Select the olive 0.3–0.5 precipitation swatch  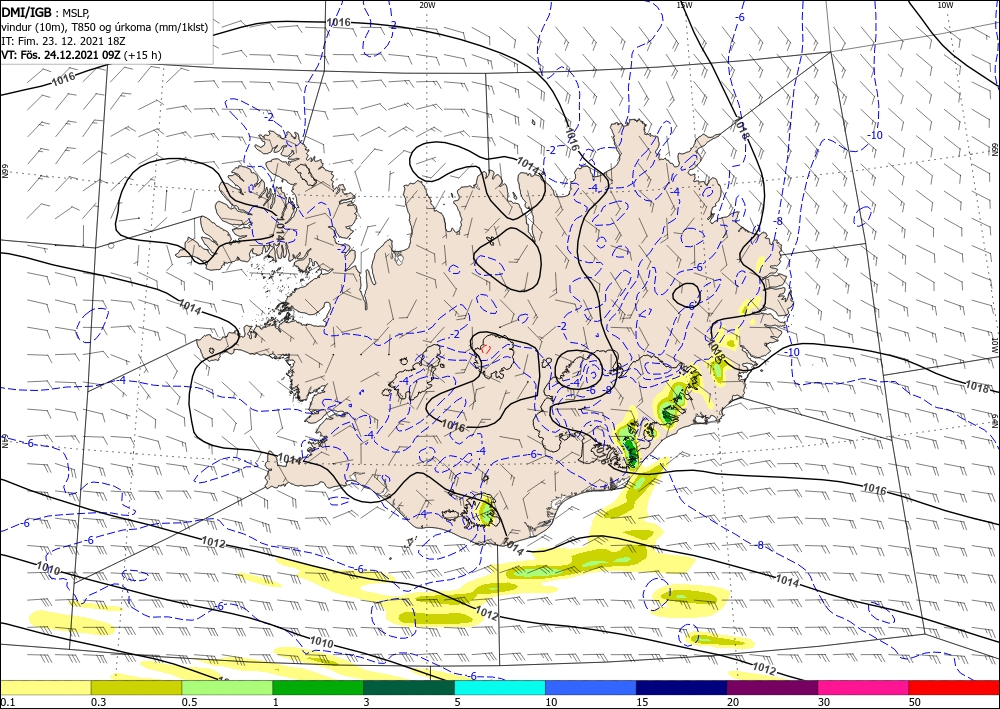click(136, 687)
